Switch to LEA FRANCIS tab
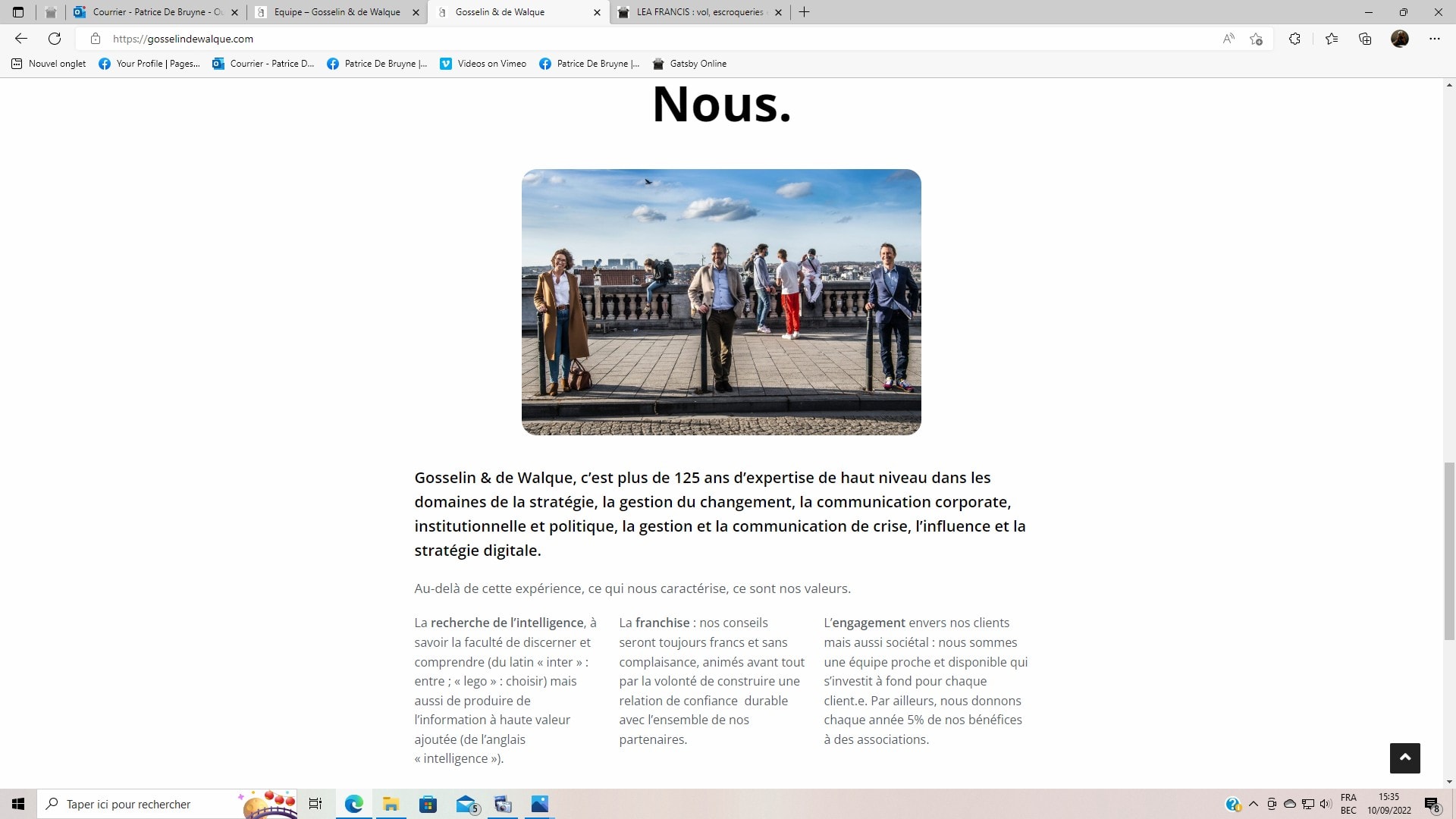The height and width of the screenshot is (819, 1456). coord(699,12)
